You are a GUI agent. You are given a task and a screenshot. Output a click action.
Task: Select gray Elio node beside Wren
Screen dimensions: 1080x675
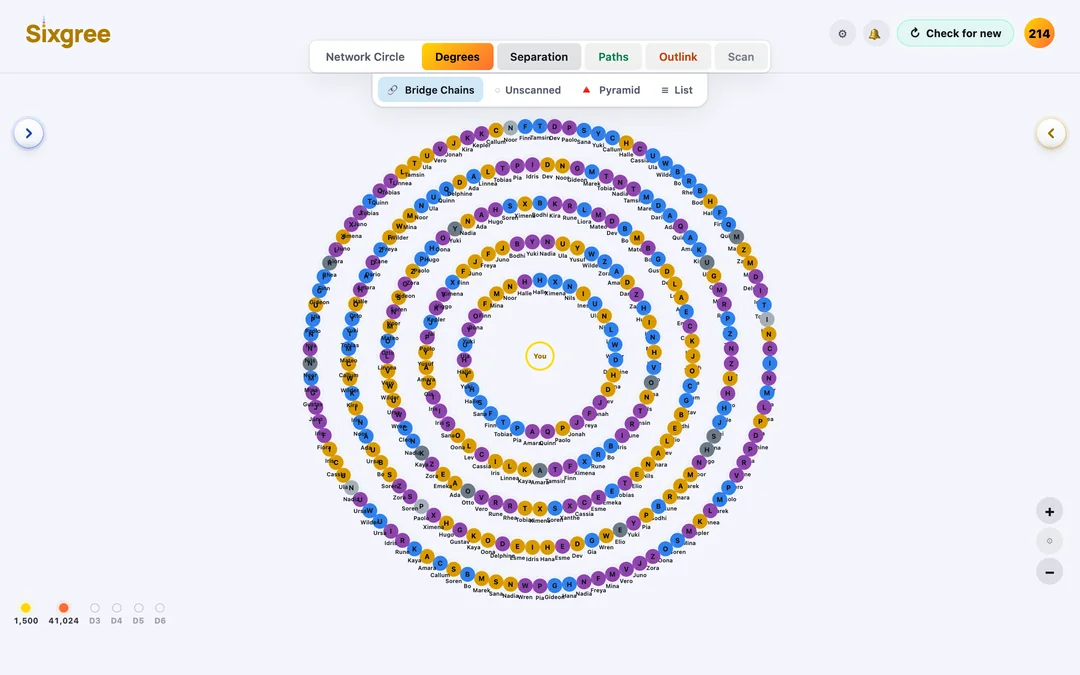pos(620,530)
